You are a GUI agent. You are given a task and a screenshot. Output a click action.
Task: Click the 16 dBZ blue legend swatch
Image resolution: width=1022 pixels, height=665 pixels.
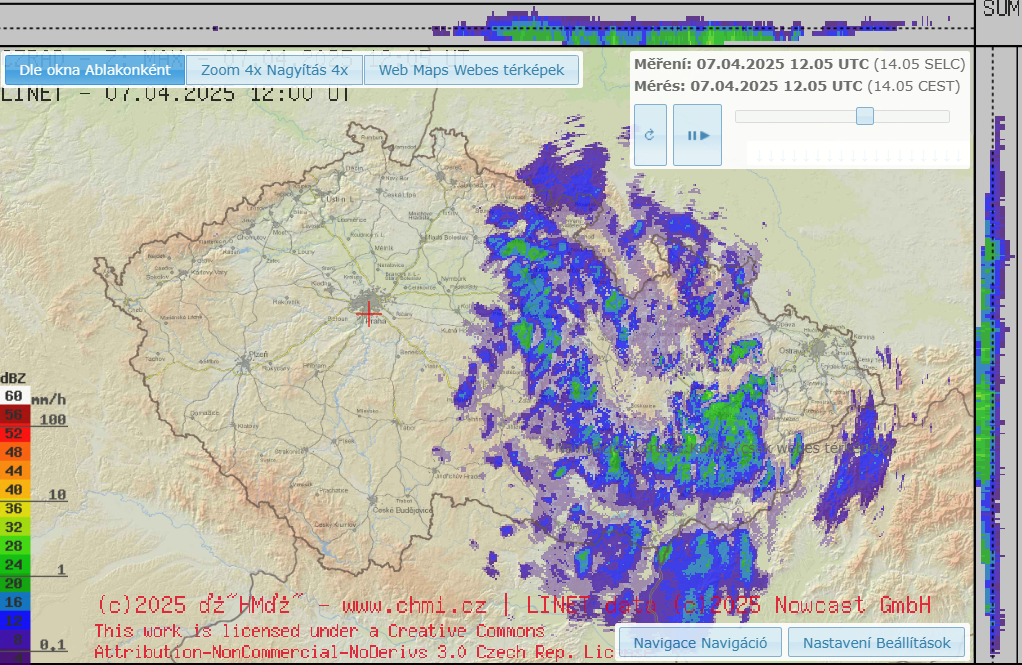coord(14,601)
